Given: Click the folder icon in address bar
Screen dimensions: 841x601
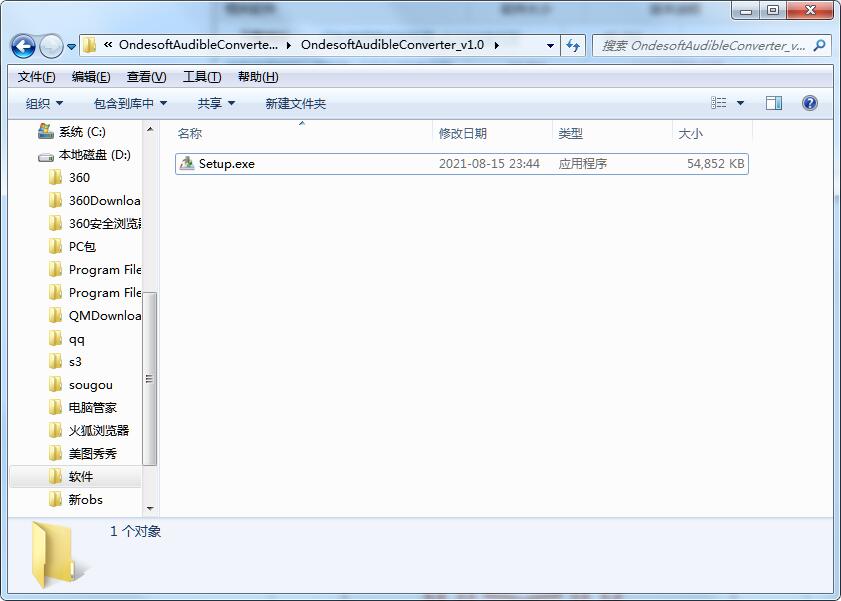Looking at the screenshot, I should [90, 45].
